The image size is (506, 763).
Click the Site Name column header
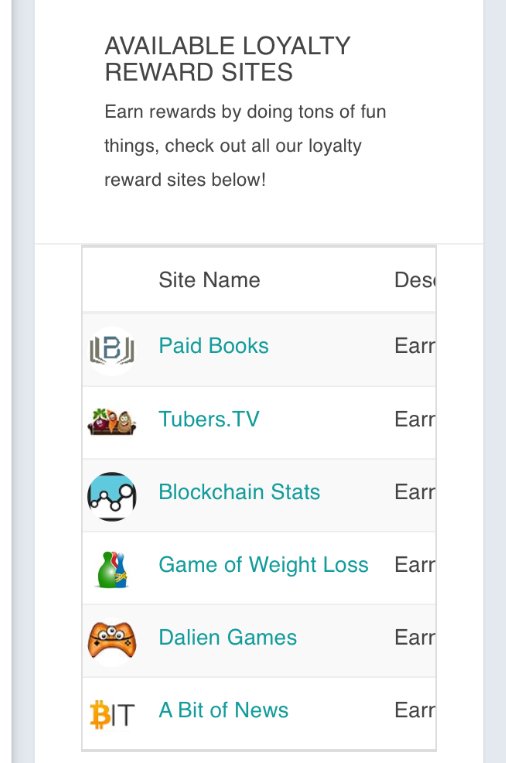(209, 280)
